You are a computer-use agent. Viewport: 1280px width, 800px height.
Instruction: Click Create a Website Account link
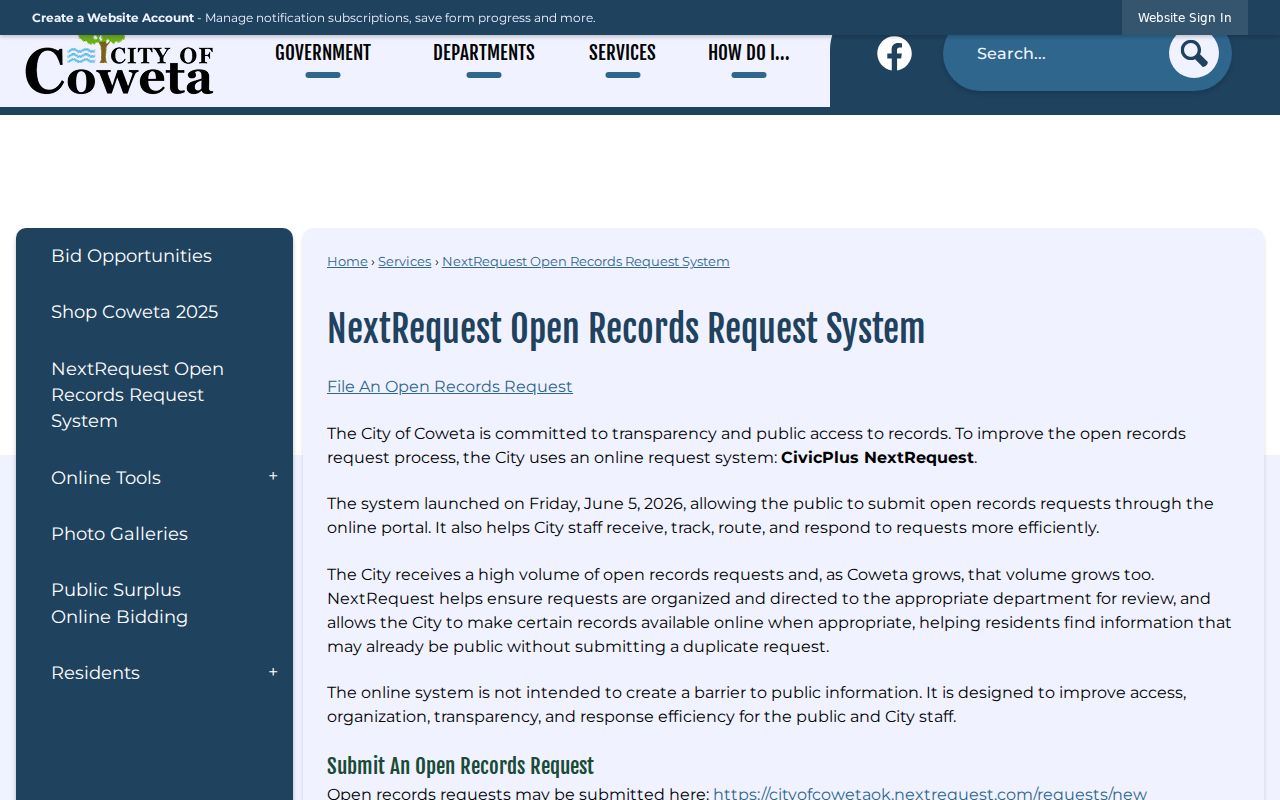(x=113, y=18)
